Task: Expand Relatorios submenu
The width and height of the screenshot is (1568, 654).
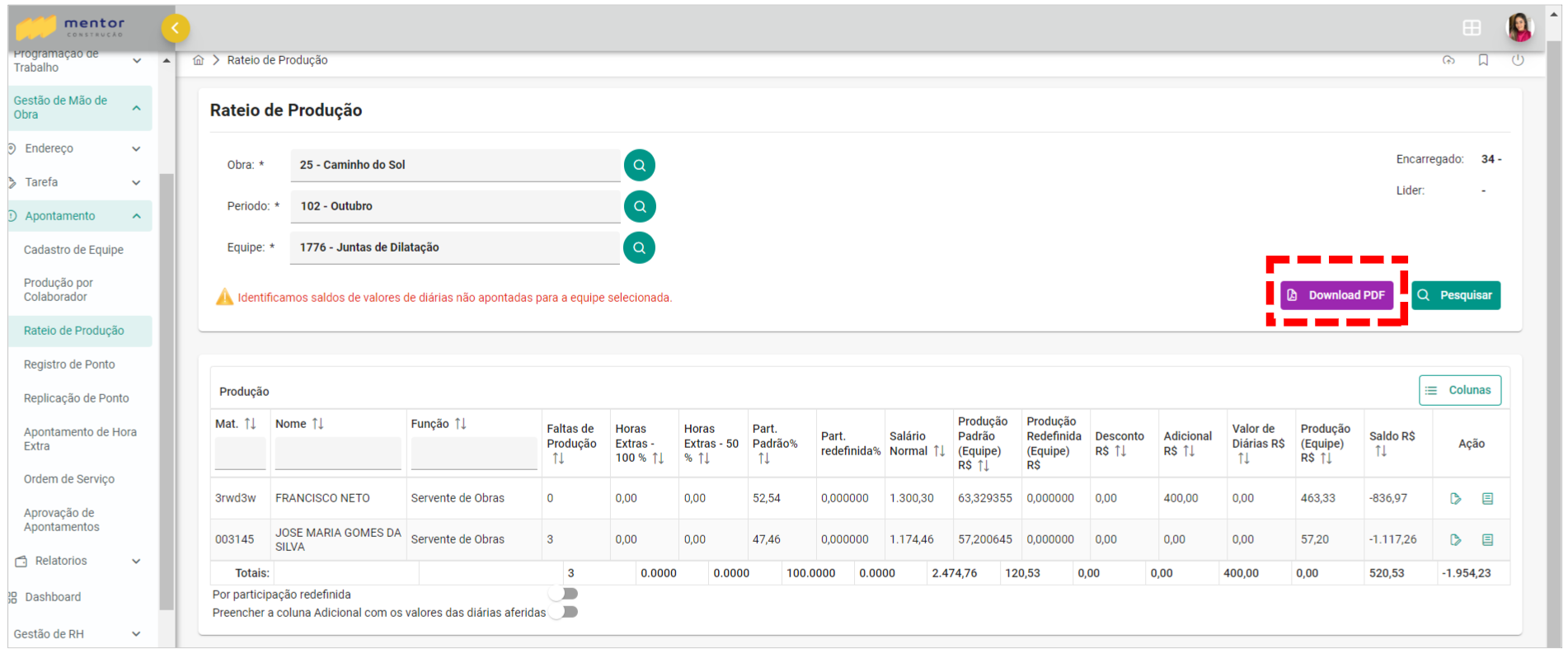Action: [136, 561]
